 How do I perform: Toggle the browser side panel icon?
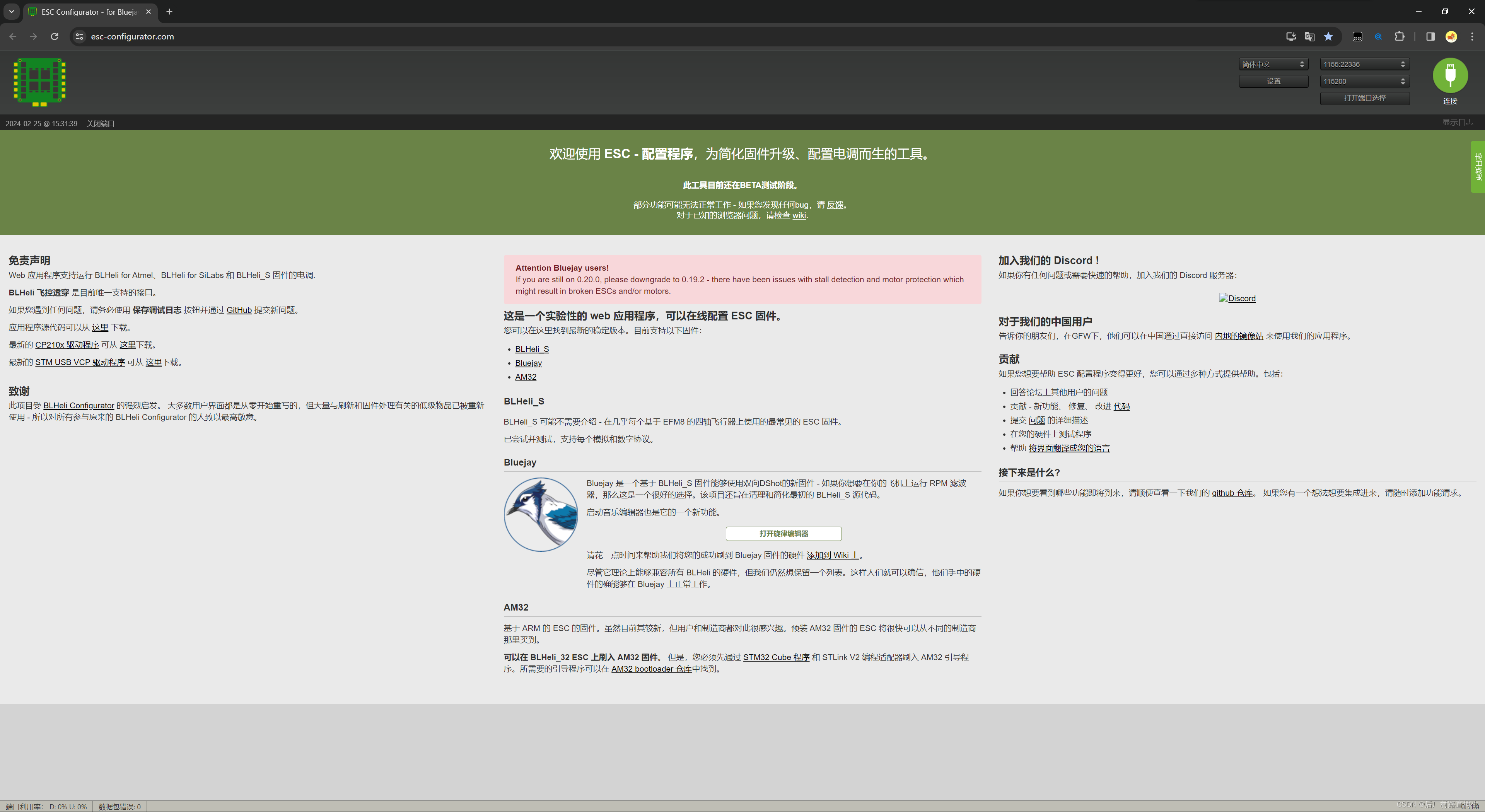[x=1430, y=36]
